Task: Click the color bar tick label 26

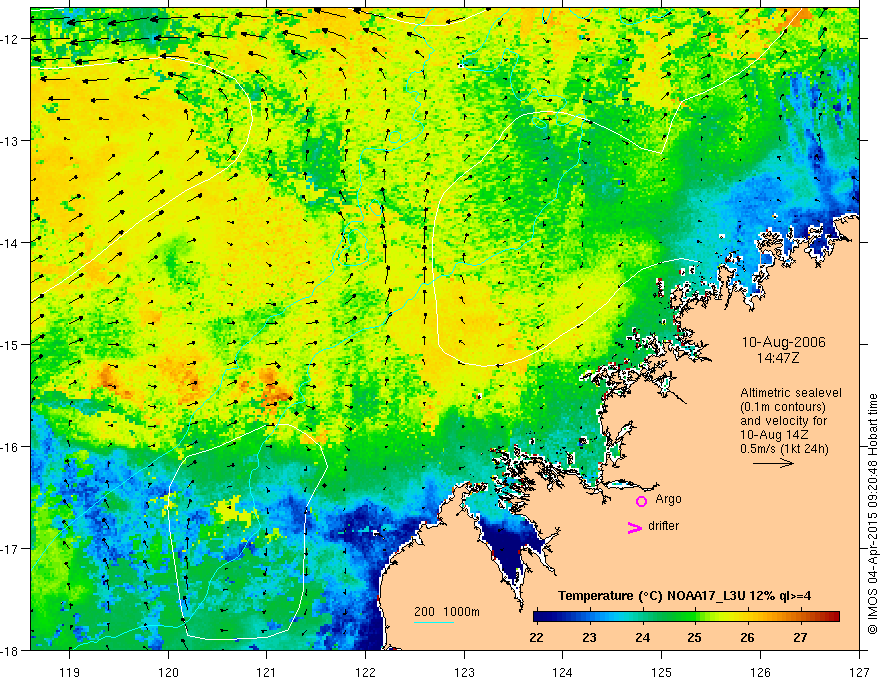Action: [747, 637]
